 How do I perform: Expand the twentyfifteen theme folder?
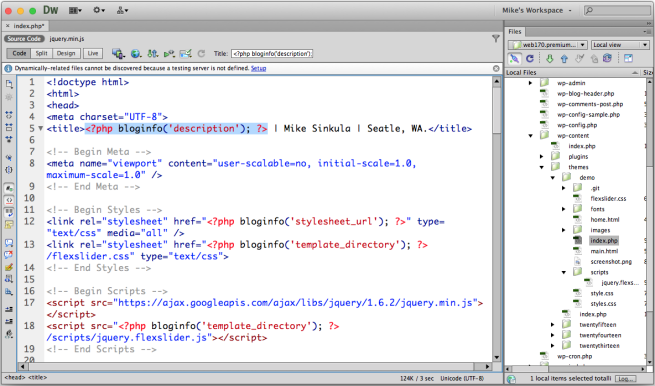tap(553, 325)
